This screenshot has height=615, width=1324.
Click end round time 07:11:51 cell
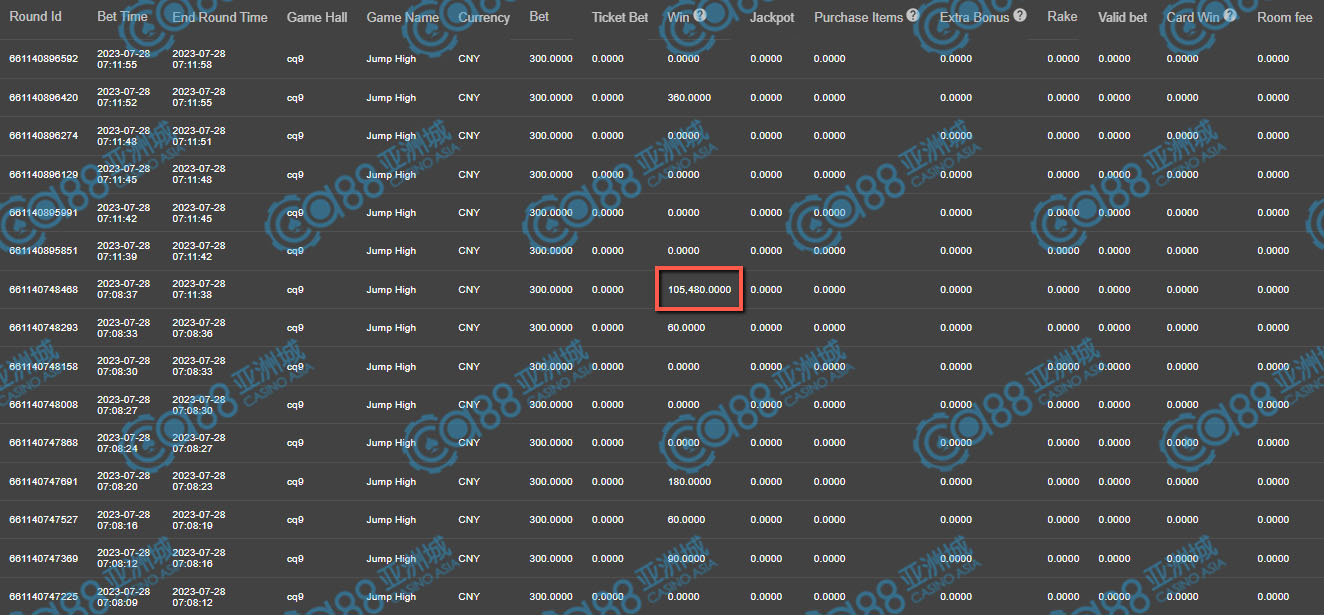tap(199, 136)
